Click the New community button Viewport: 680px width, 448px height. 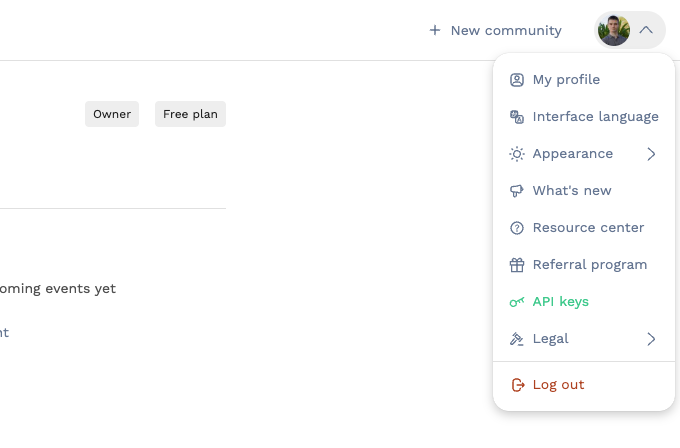tap(495, 30)
